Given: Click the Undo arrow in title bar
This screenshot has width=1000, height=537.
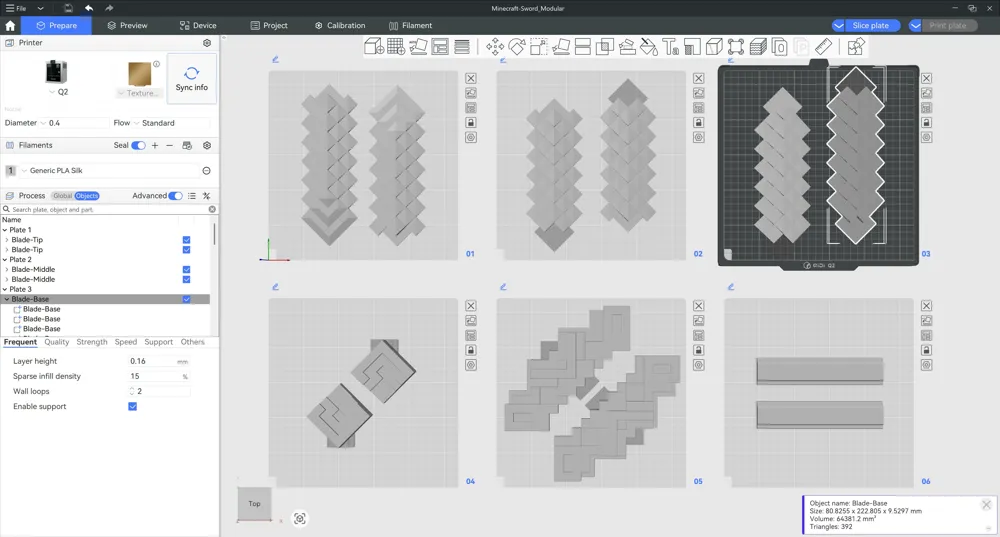Looking at the screenshot, I should pyautogui.click(x=89, y=8).
